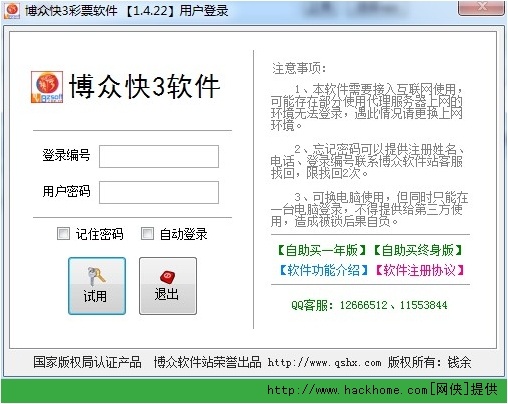The width and height of the screenshot is (508, 404).
Task: Focus the 登录编号 input field
Action: pyautogui.click(x=159, y=156)
